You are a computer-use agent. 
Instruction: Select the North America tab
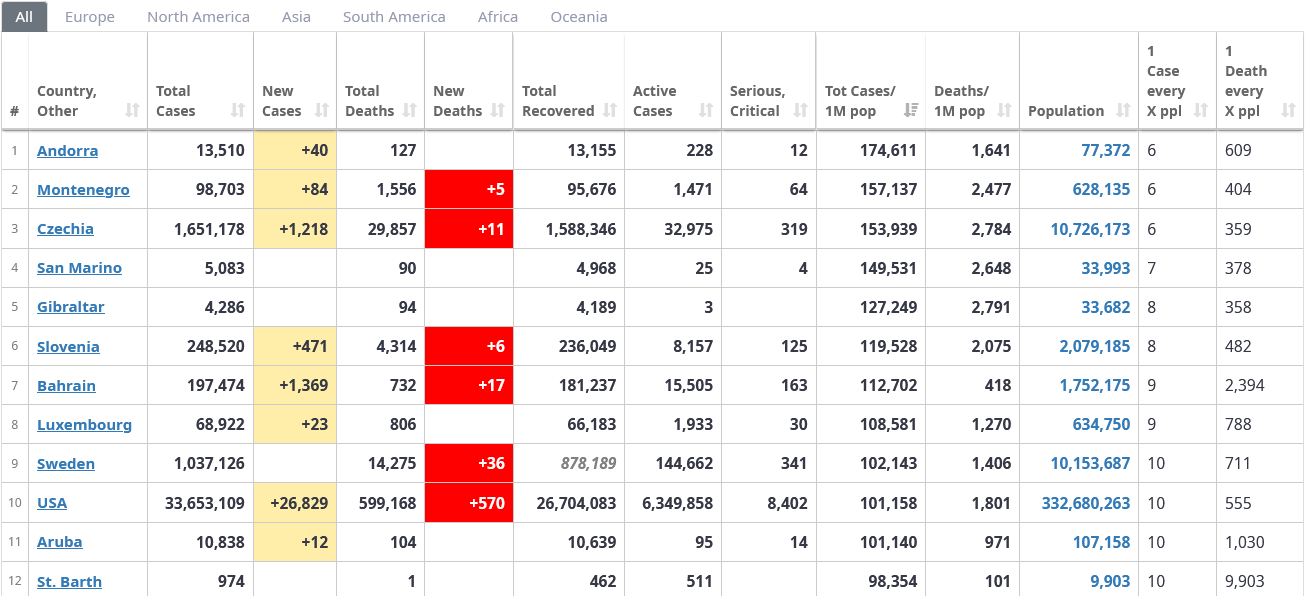pos(198,17)
